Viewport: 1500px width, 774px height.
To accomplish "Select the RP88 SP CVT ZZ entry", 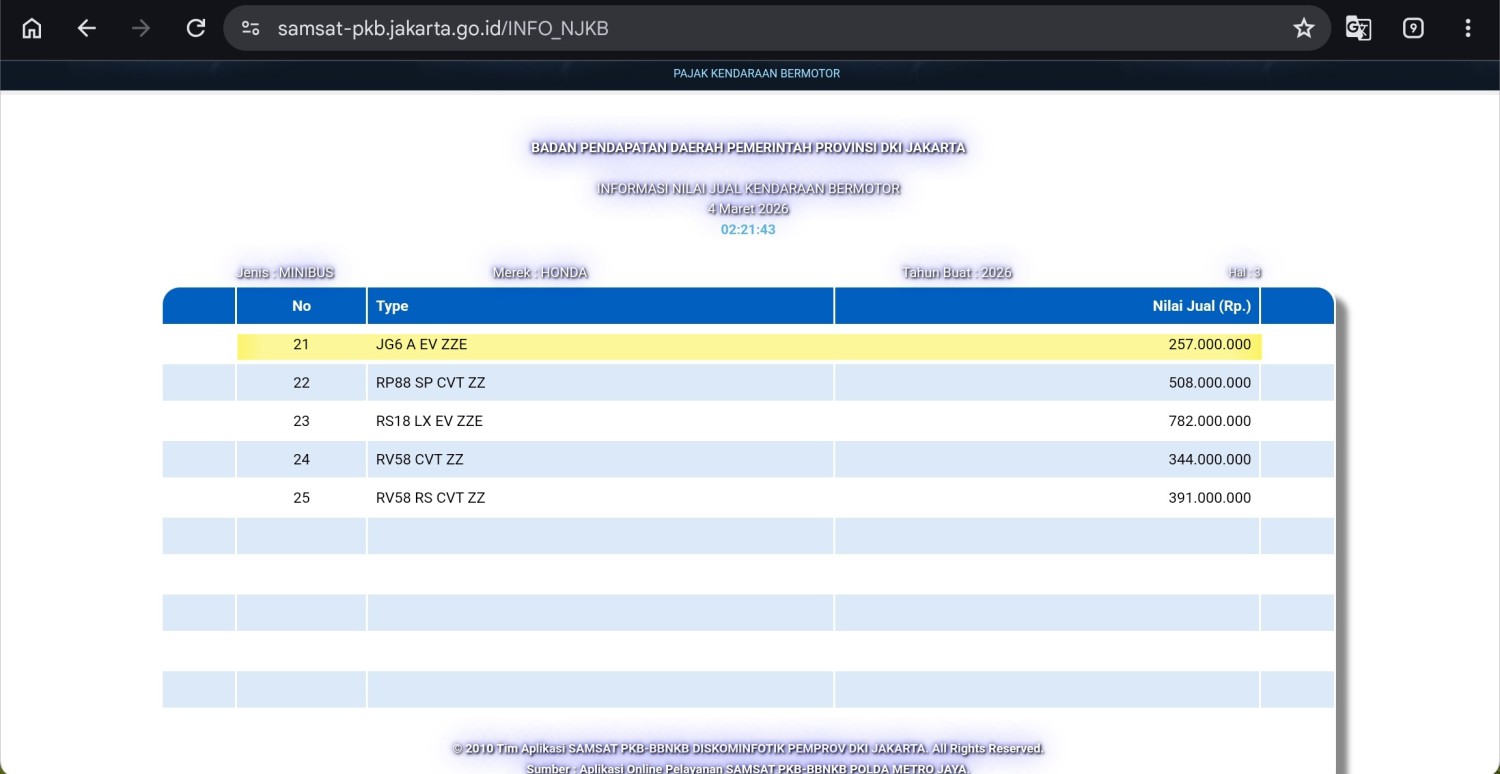I will [430, 383].
